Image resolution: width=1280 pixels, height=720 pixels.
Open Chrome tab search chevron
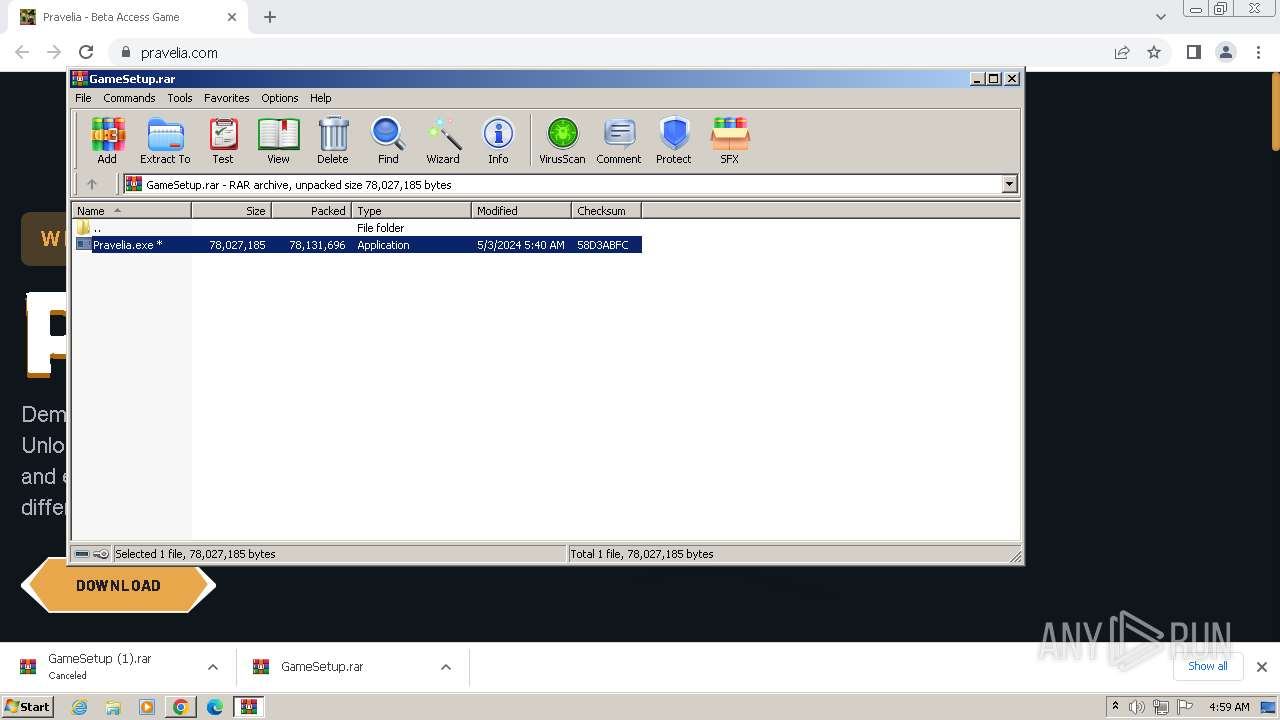(x=1161, y=17)
